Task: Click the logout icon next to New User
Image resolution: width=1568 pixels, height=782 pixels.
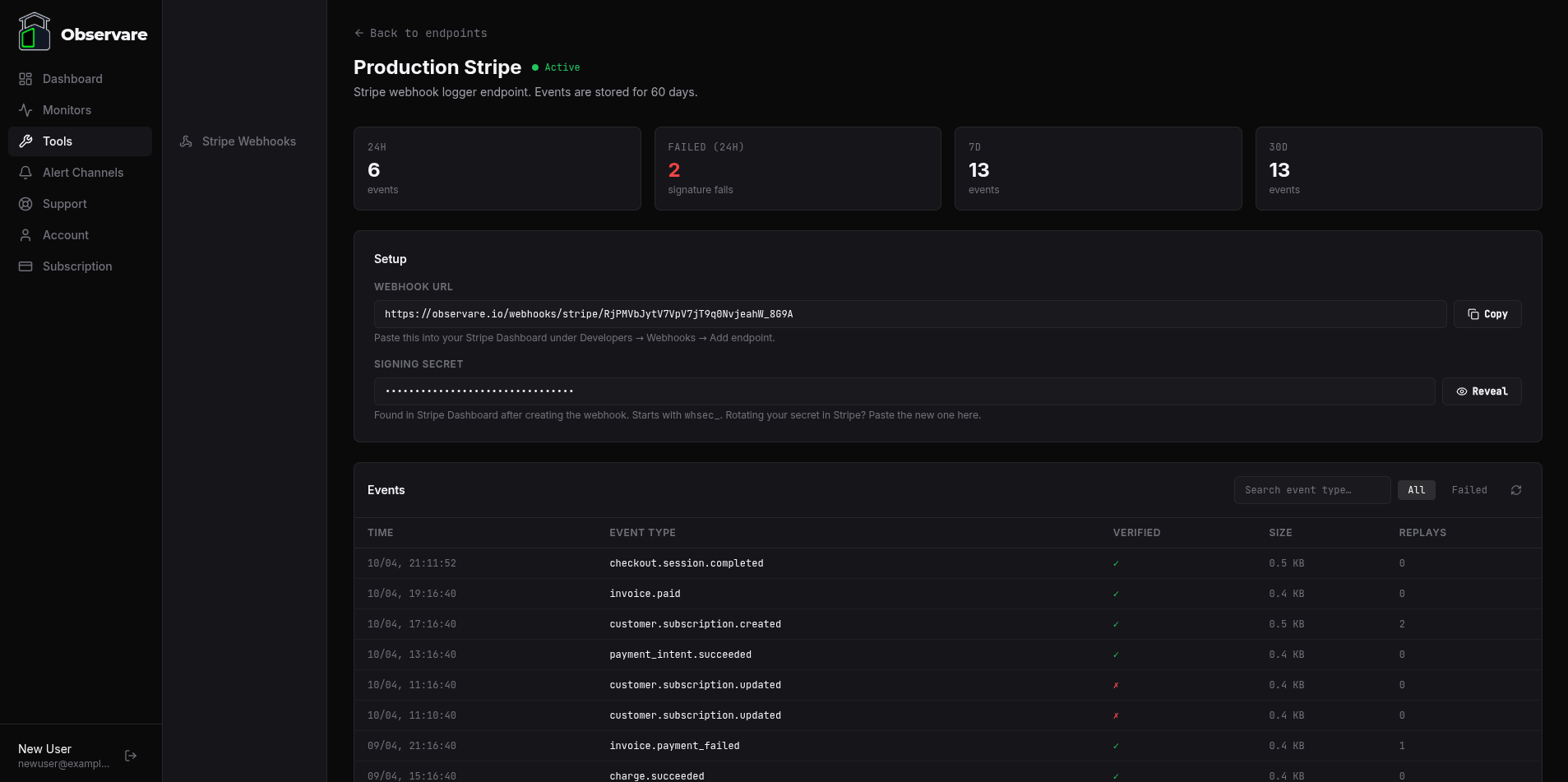Action: click(x=131, y=755)
